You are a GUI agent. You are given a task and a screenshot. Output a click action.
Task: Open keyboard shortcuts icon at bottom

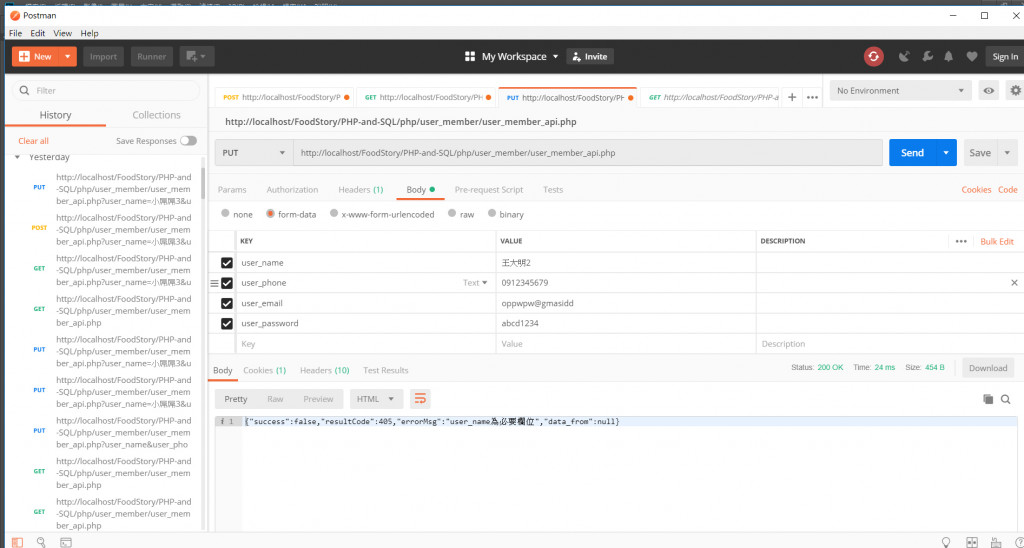tap(996, 542)
